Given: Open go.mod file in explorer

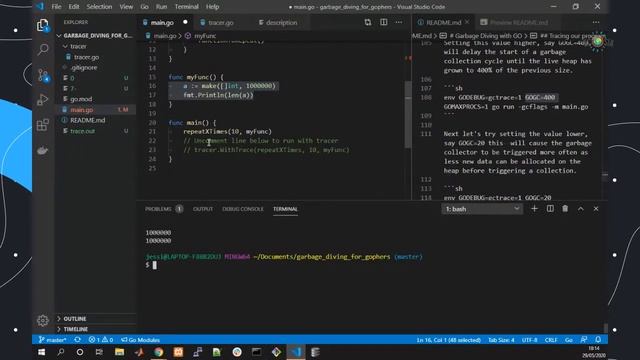Looking at the screenshot, I should tap(96, 99).
